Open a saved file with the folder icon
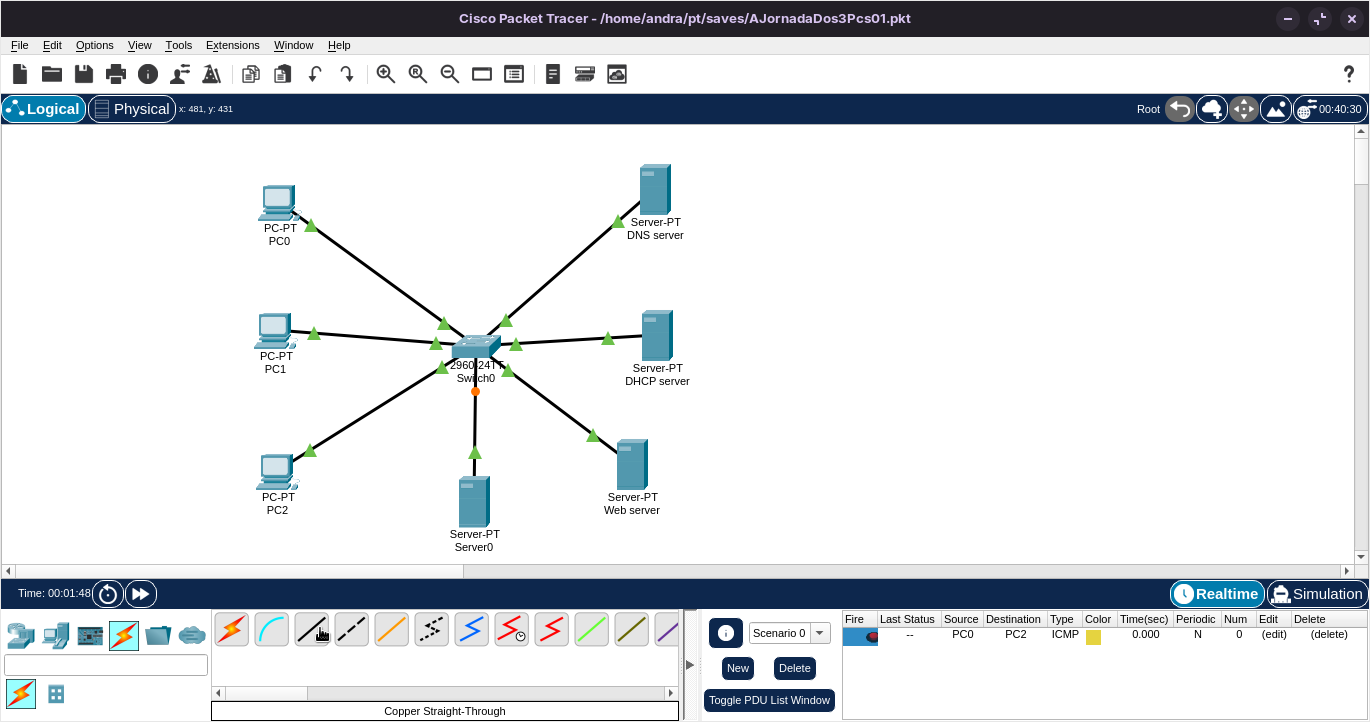Screen dimensions: 1370x722 [52, 74]
